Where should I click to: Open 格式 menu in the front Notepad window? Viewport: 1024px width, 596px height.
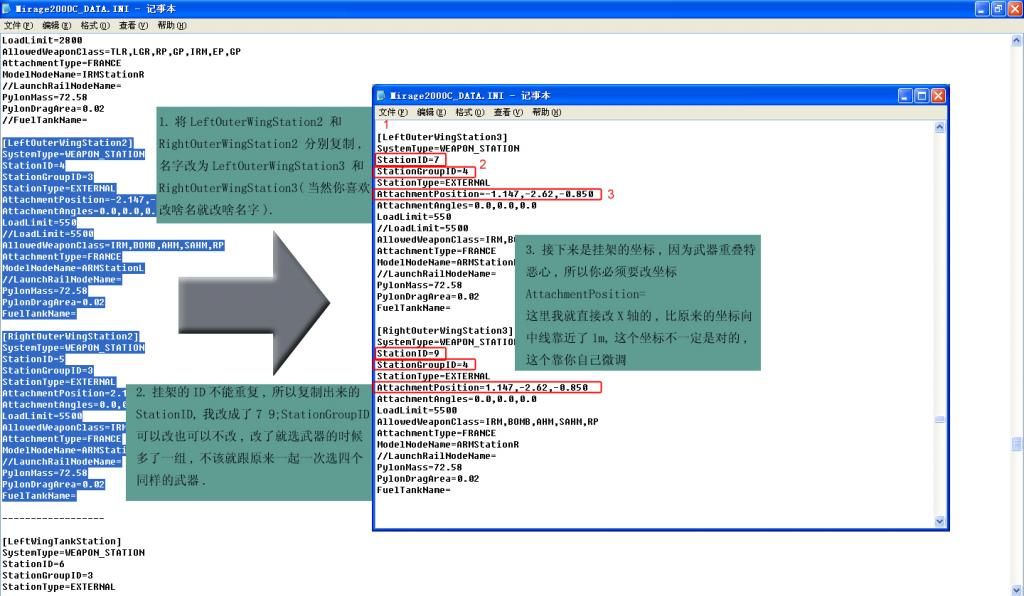click(x=470, y=112)
